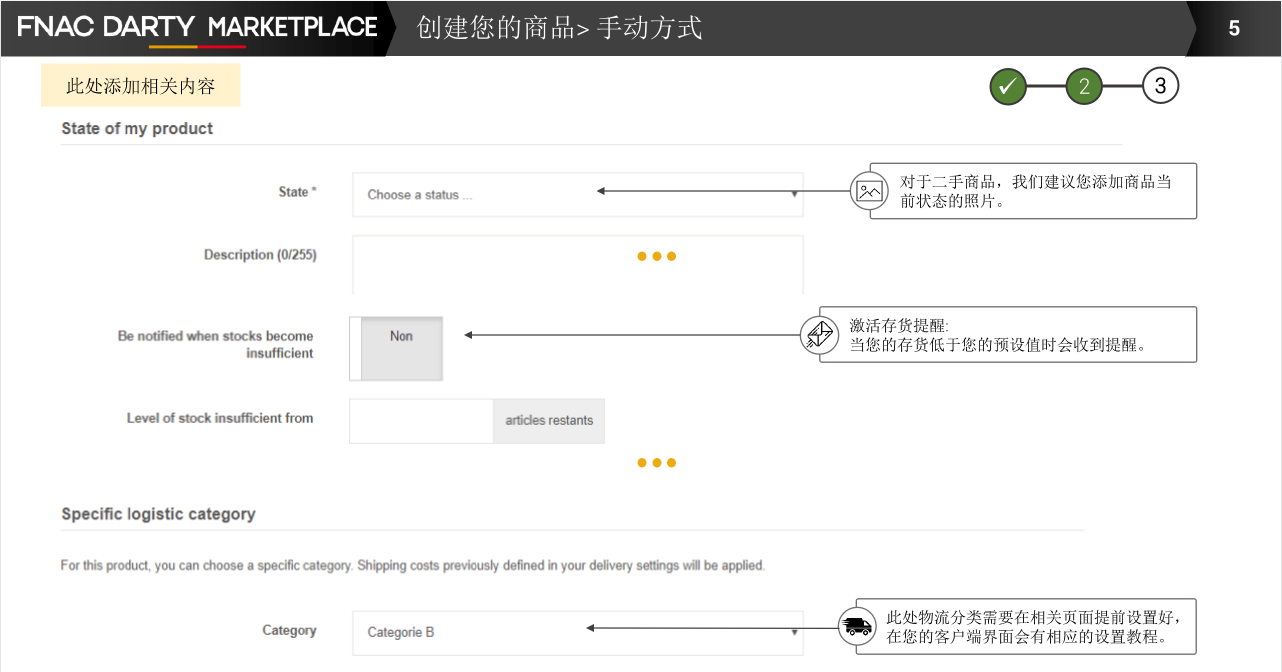Click the FNAC DARTY Marketplace logo
This screenshot has width=1282, height=672.
pyautogui.click(x=197, y=28)
